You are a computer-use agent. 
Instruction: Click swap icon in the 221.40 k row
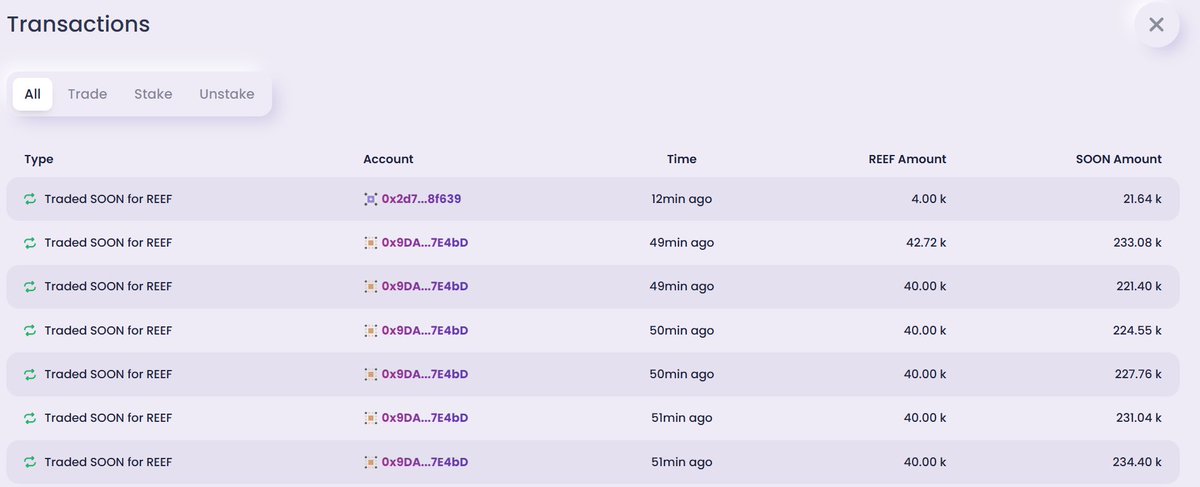(x=30, y=286)
